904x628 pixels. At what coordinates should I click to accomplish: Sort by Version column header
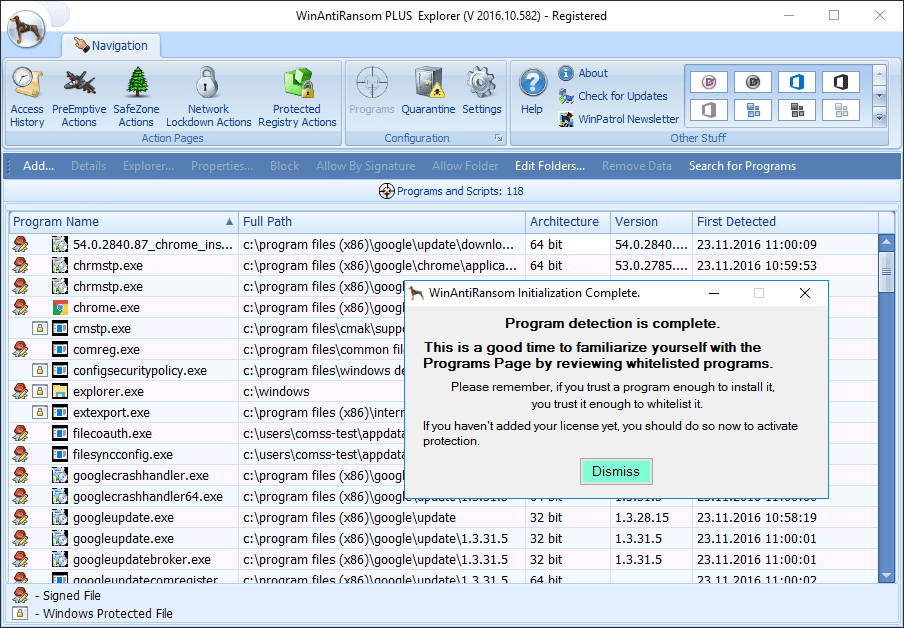tap(651, 222)
